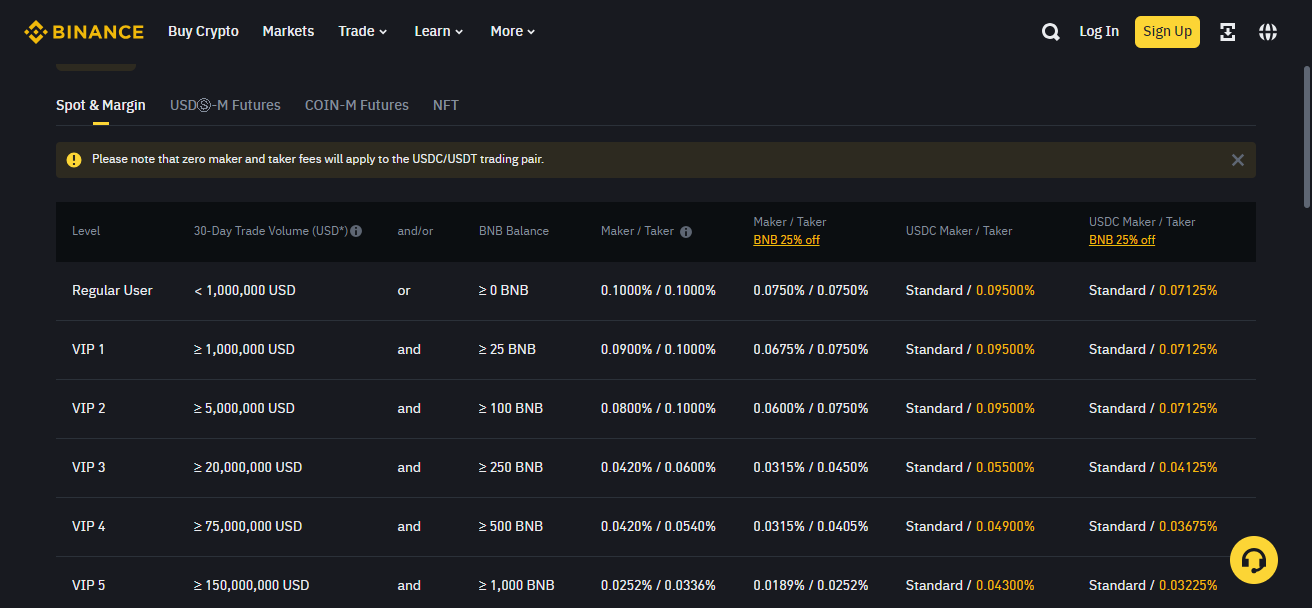Click the 'Standard / 0.04900%' USDC fee cell
Viewport: 1312px width, 608px height.
[970, 526]
